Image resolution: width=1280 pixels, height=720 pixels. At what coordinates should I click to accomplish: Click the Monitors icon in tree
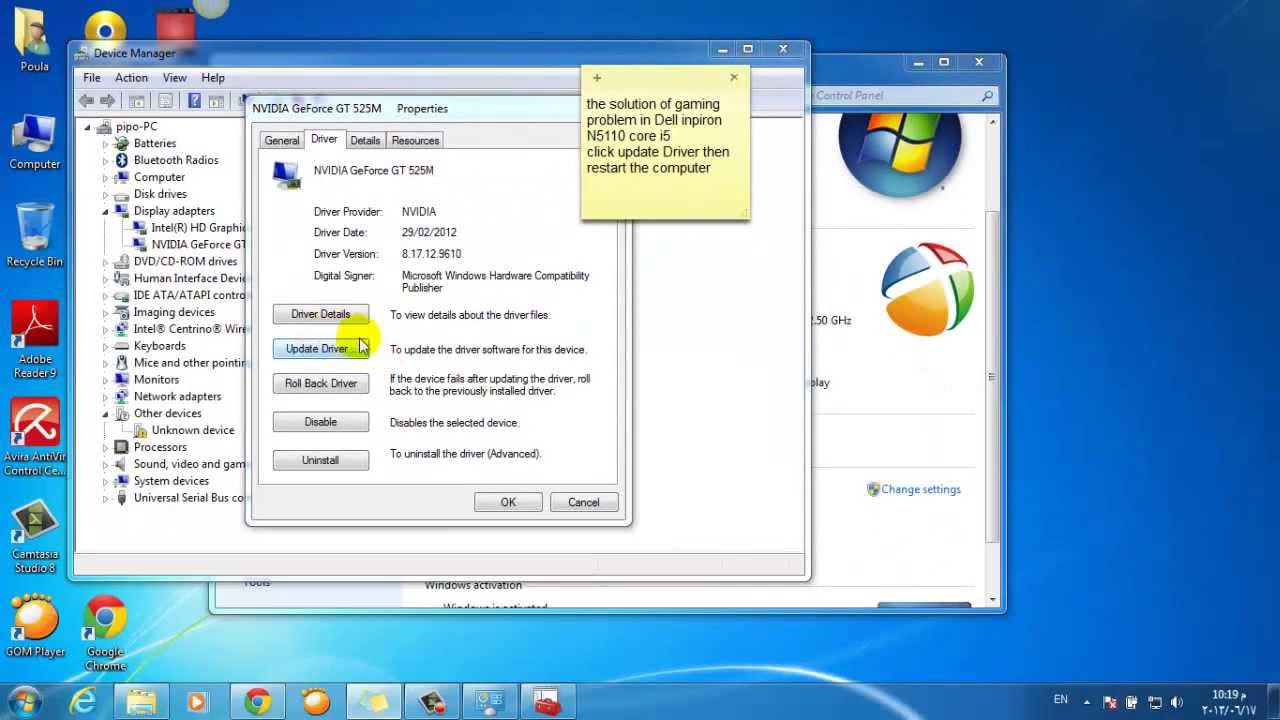[x=121, y=380]
